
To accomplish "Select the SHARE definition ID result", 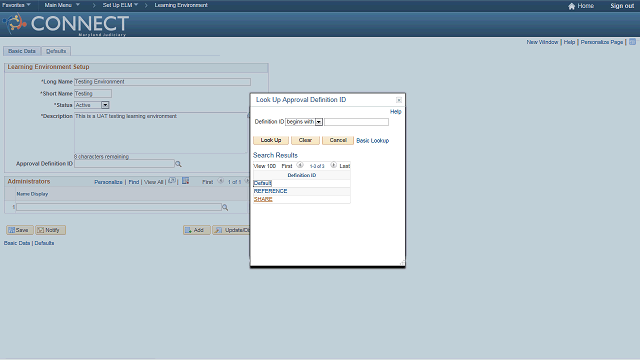I will (x=263, y=199).
